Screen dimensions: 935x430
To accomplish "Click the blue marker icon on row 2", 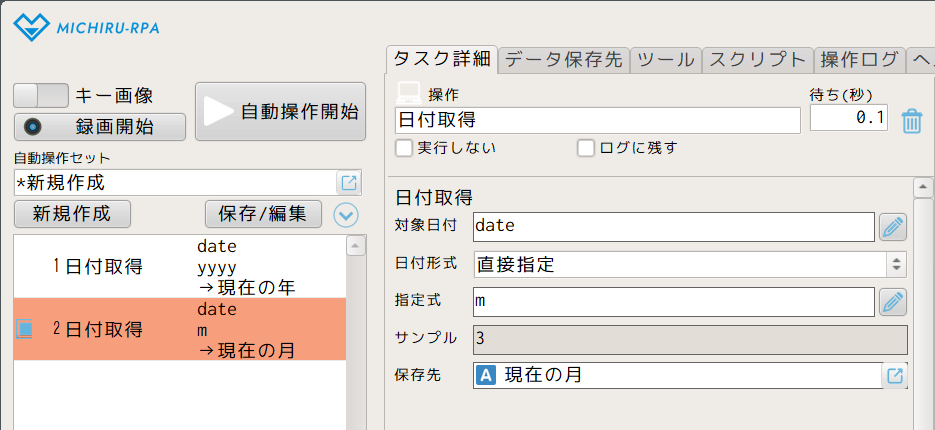I will pyautogui.click(x=25, y=329).
